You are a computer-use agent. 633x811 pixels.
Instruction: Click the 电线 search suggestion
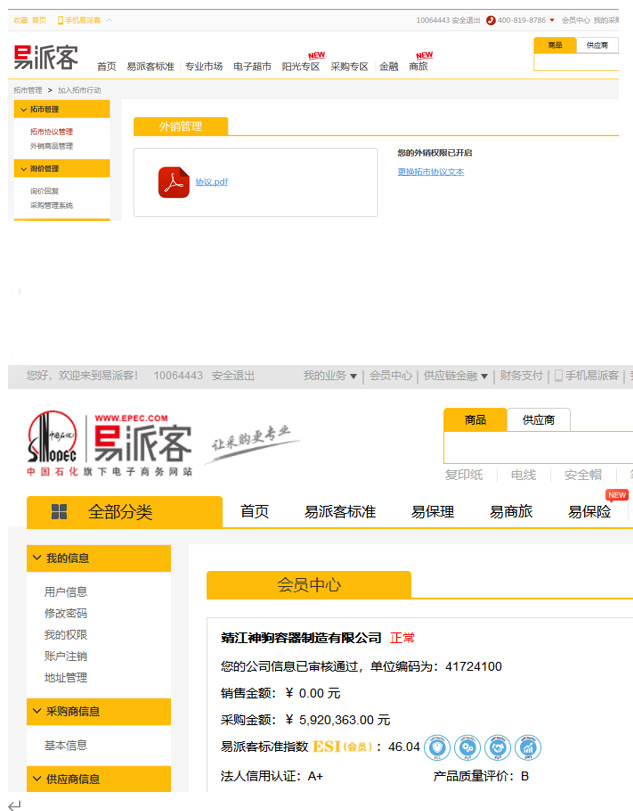(x=523, y=475)
